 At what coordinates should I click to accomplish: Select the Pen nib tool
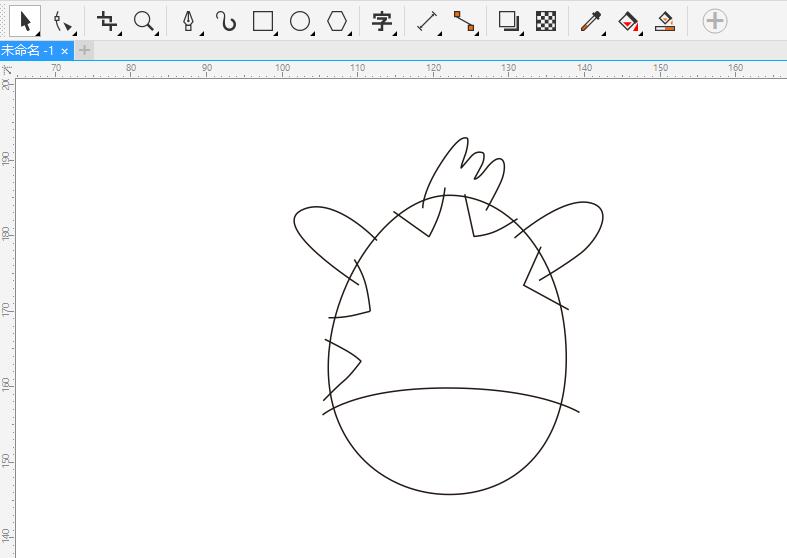coord(189,22)
